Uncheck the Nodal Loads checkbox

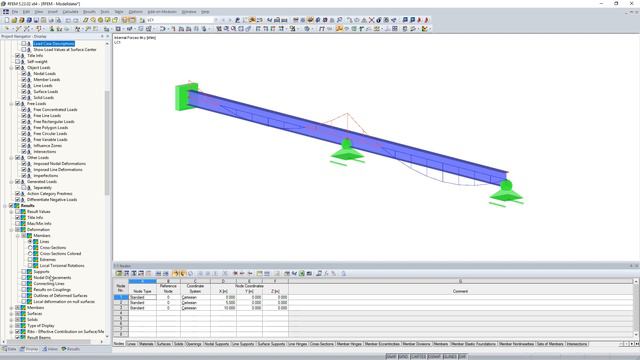click(x=24, y=73)
